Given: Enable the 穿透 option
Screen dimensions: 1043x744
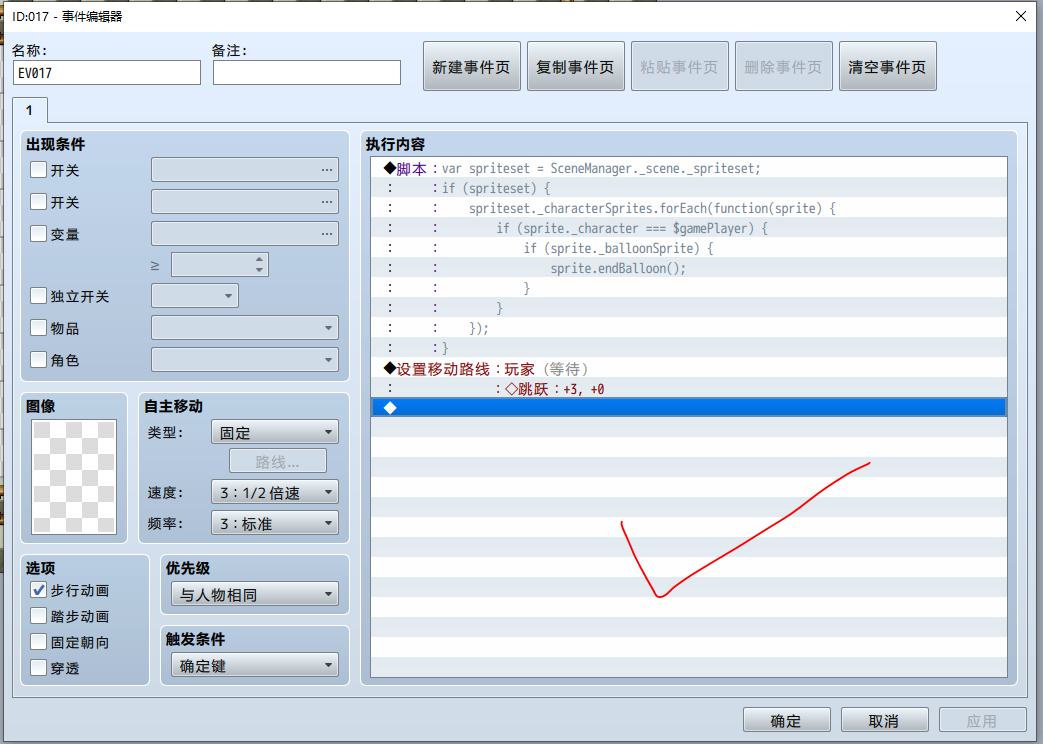Looking at the screenshot, I should pyautogui.click(x=39, y=667).
